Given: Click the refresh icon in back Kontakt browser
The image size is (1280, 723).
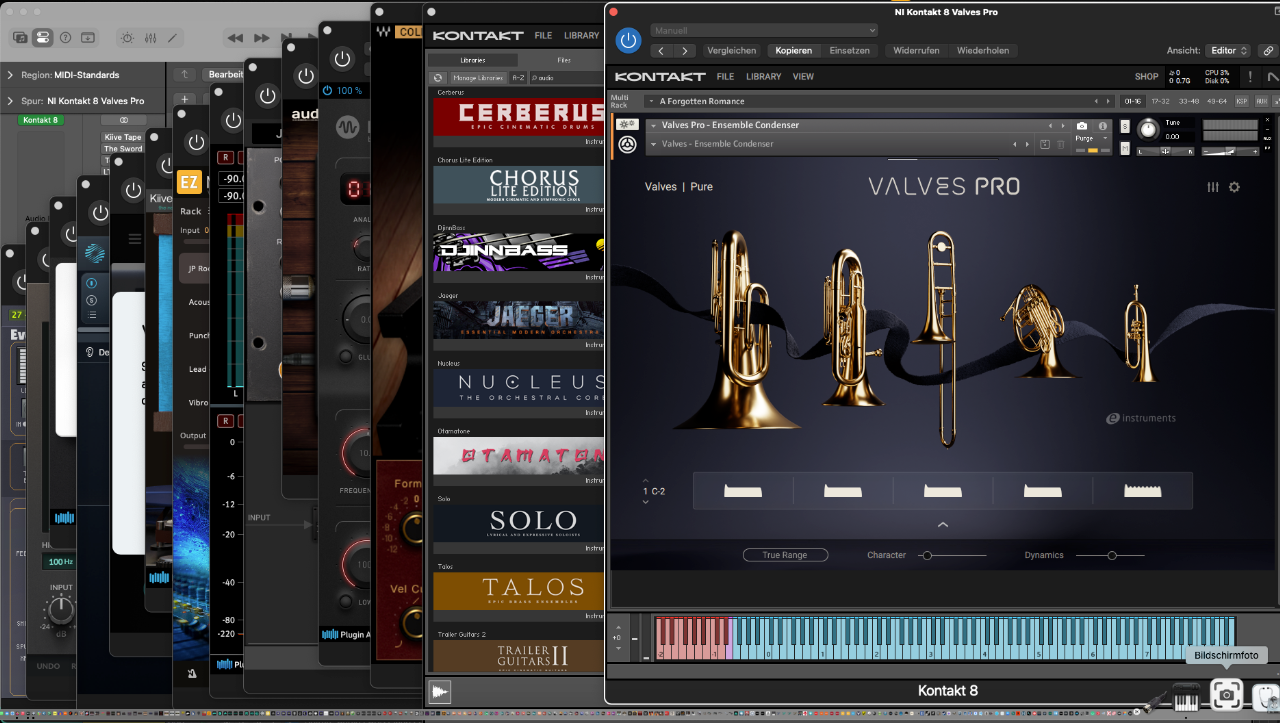Looking at the screenshot, I should 438,77.
